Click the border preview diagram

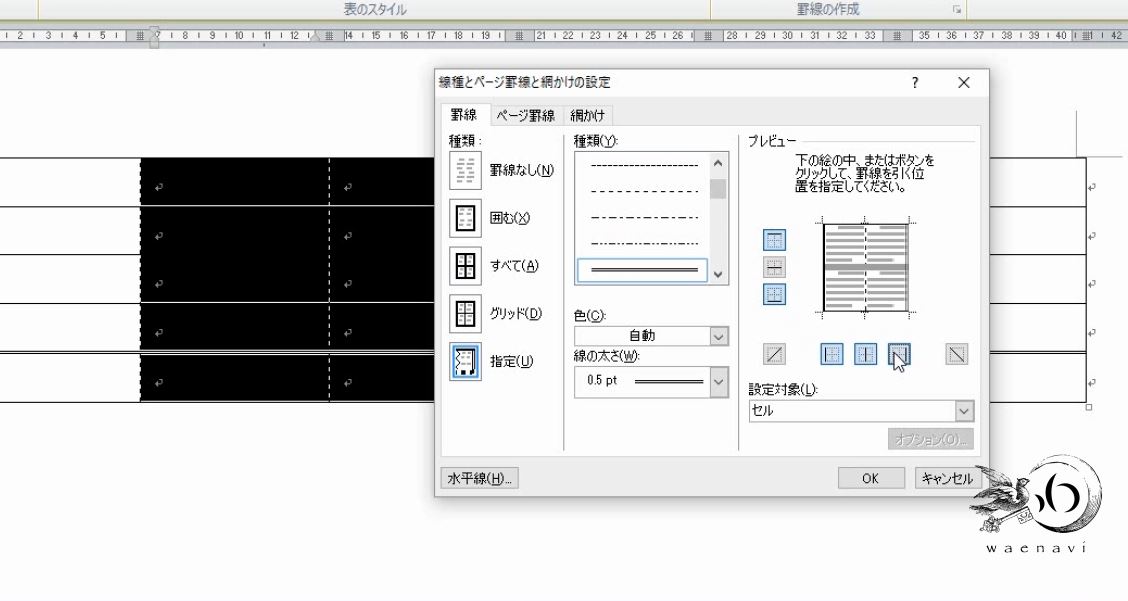(865, 267)
